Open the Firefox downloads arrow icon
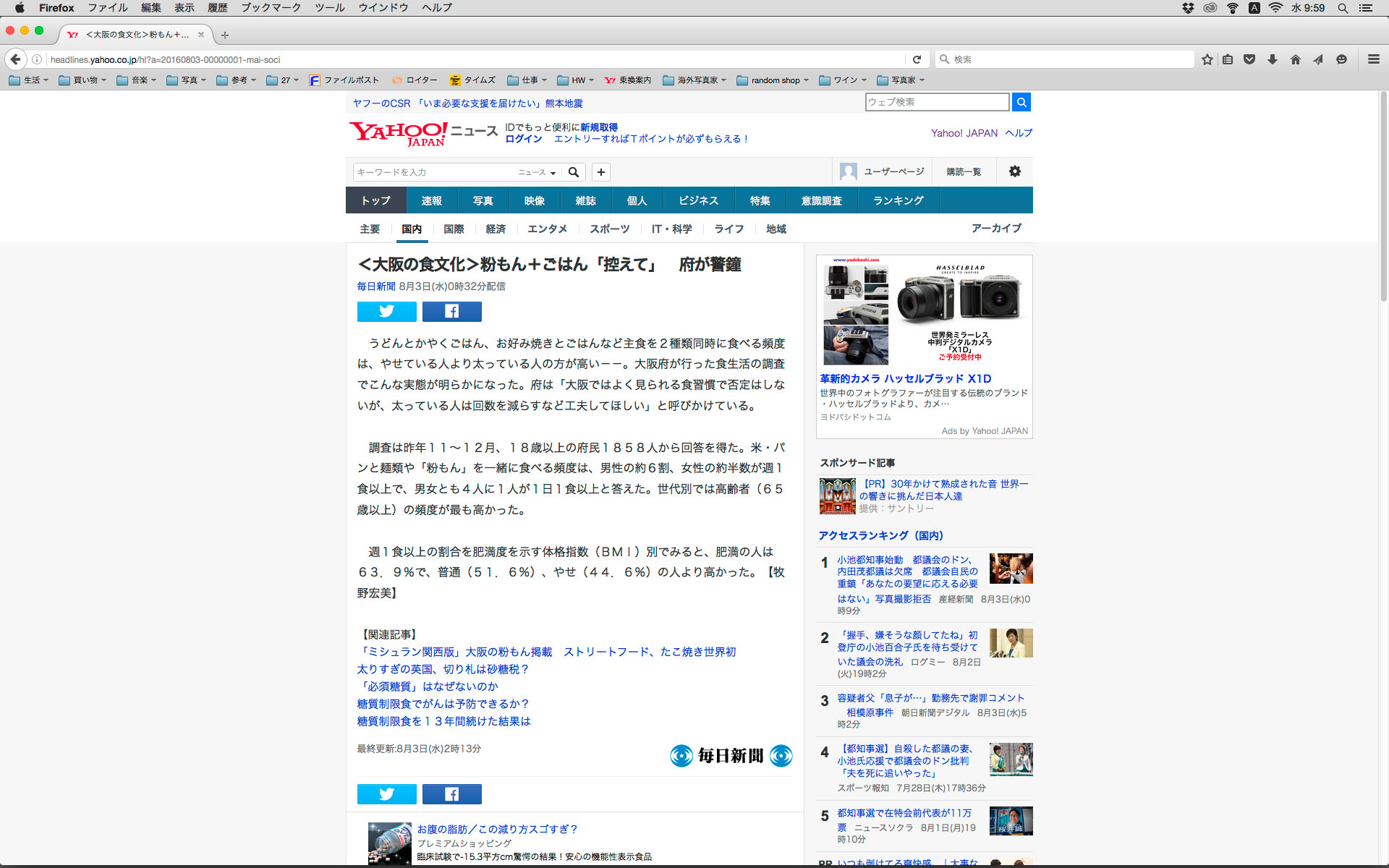Viewport: 1389px width, 868px height. pyautogui.click(x=1273, y=59)
